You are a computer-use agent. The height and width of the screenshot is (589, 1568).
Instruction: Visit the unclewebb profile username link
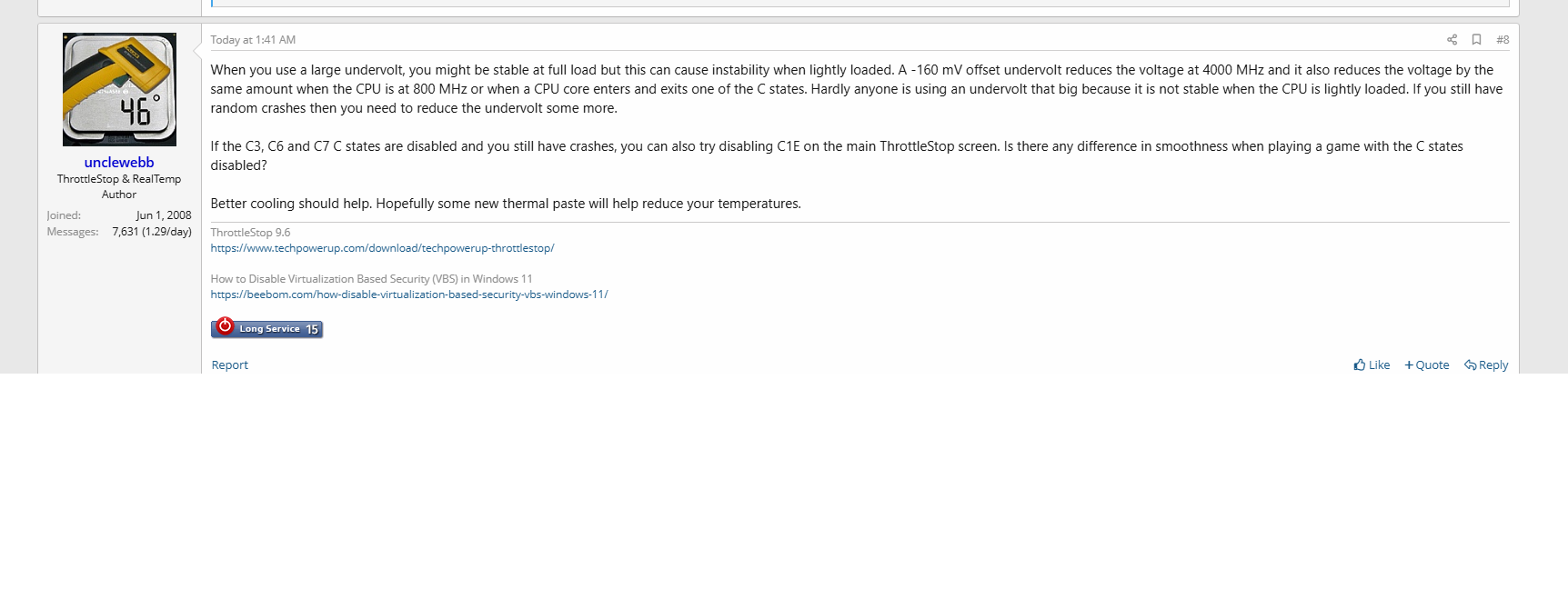[x=119, y=163]
